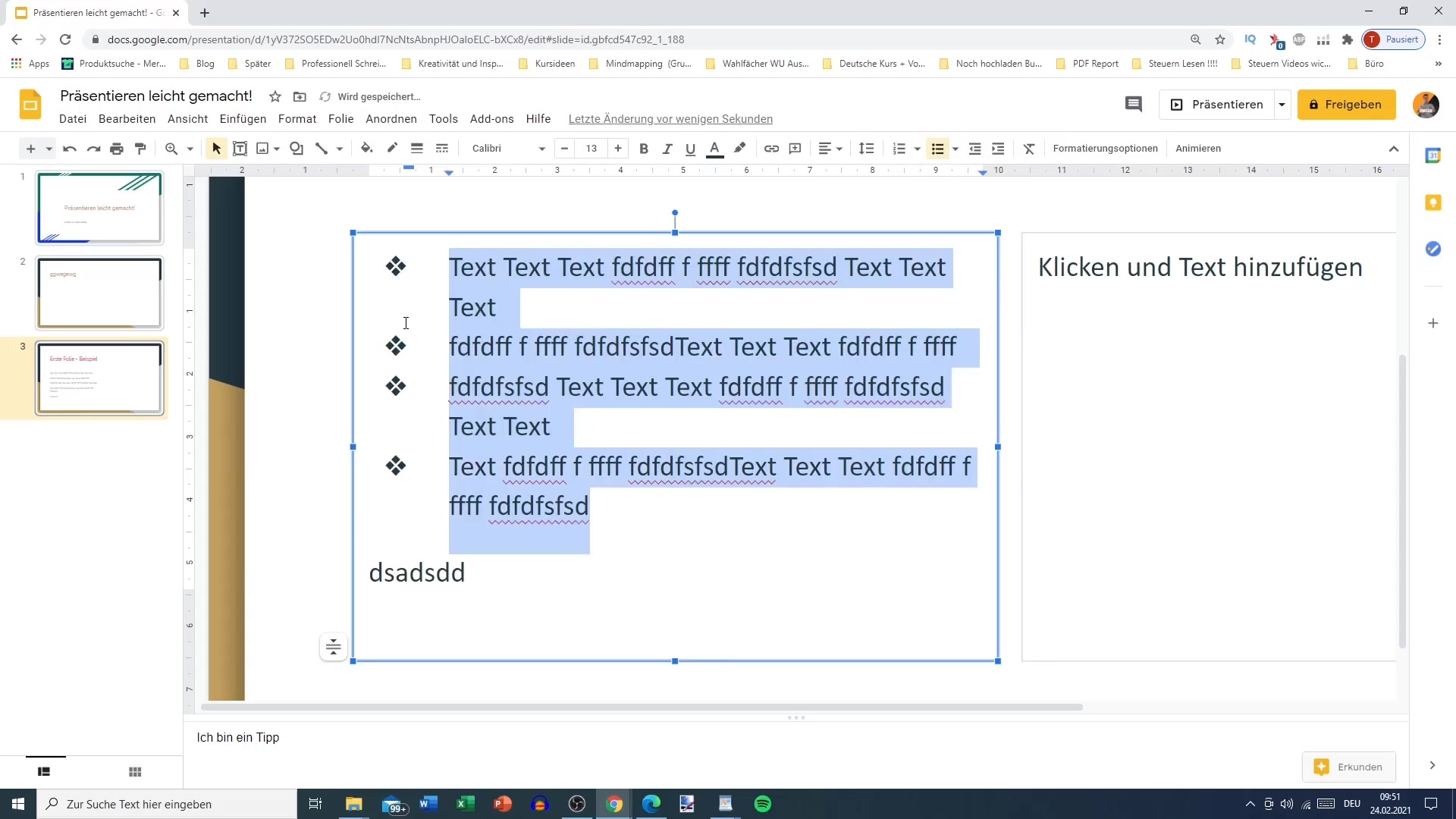Open the Anordnen menu
Viewport: 1456px width, 819px height.
click(391, 119)
